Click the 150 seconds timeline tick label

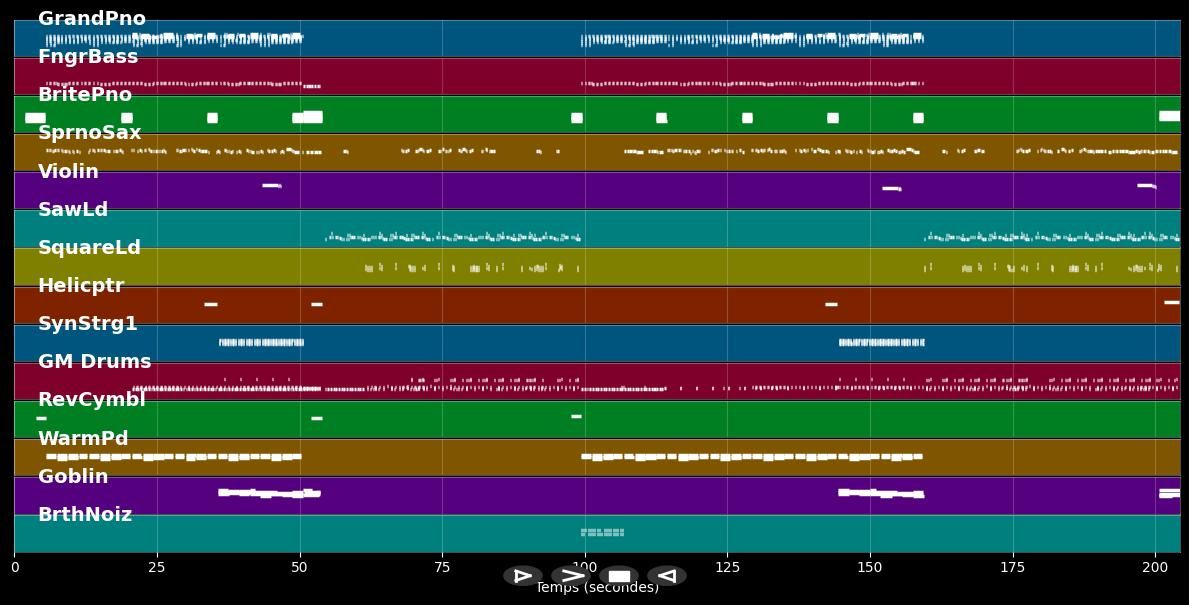coord(870,568)
